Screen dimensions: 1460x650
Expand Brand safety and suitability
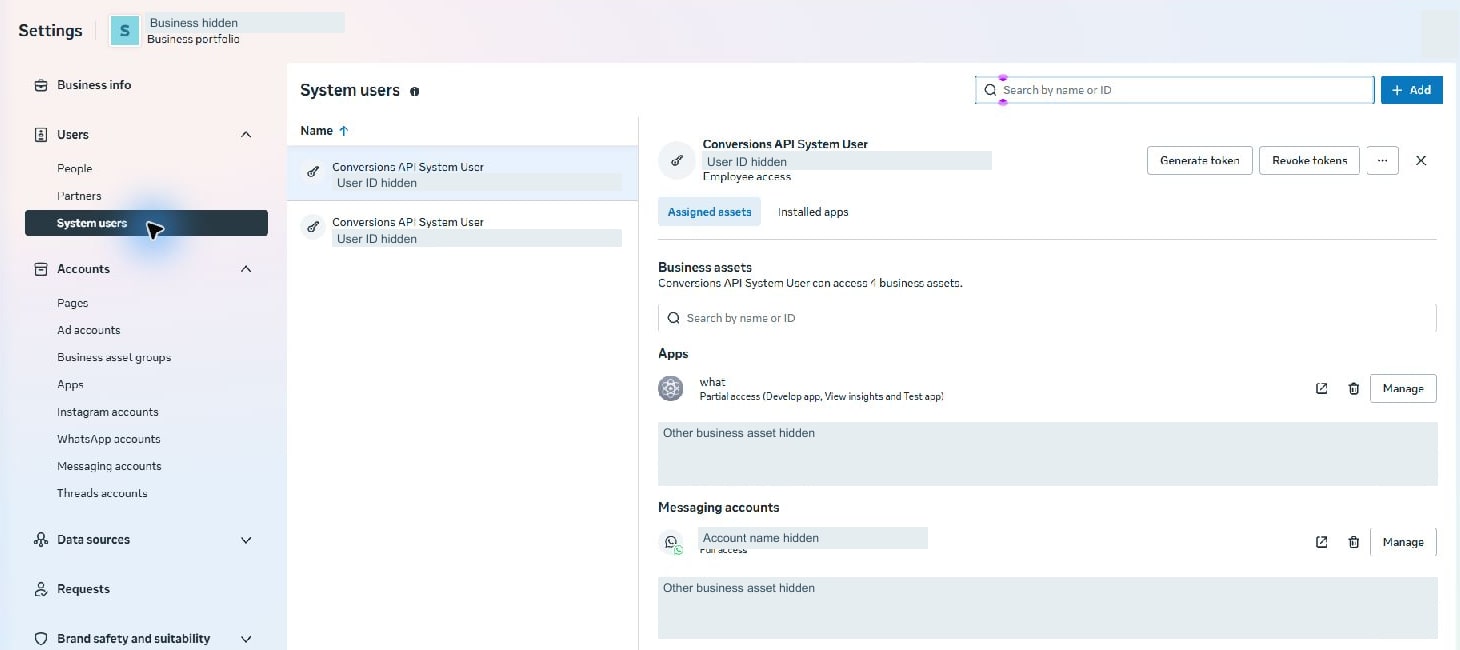coord(246,639)
